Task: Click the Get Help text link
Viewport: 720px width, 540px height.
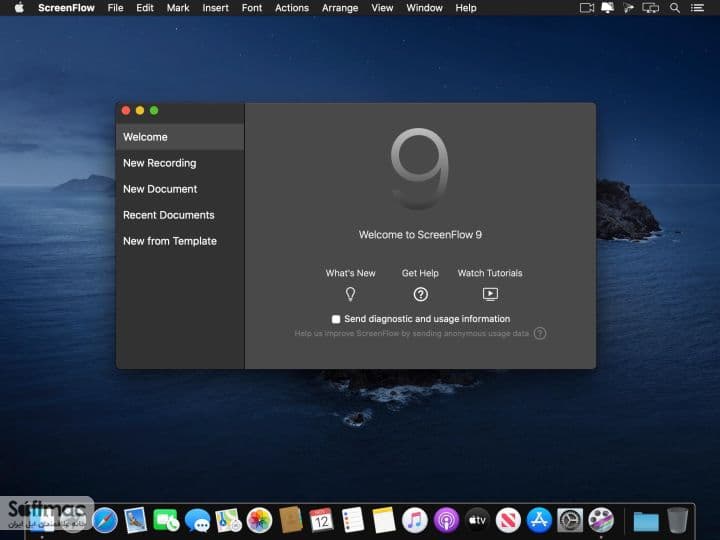Action: coord(420,273)
